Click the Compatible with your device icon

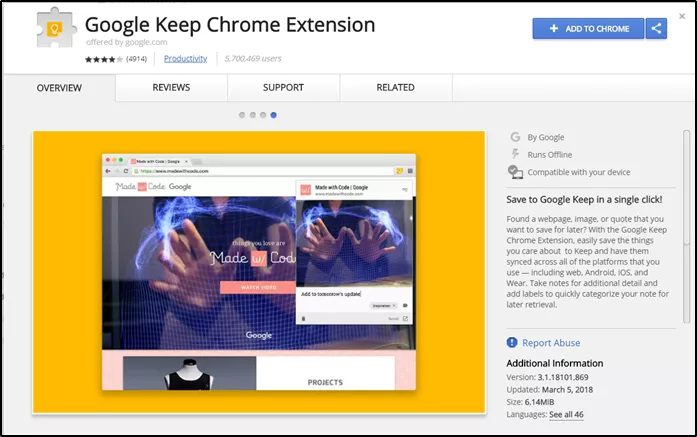[515, 172]
